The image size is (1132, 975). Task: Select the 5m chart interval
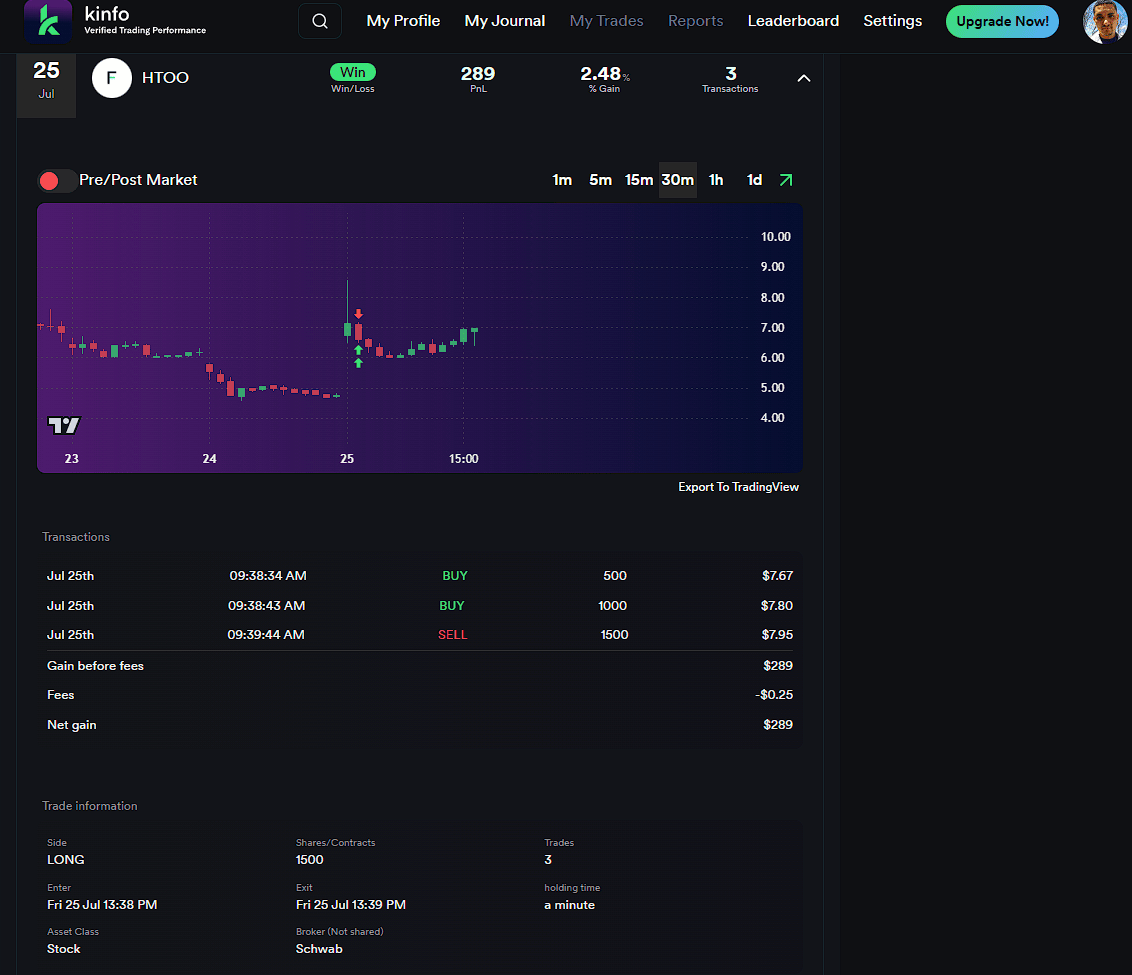click(x=600, y=180)
